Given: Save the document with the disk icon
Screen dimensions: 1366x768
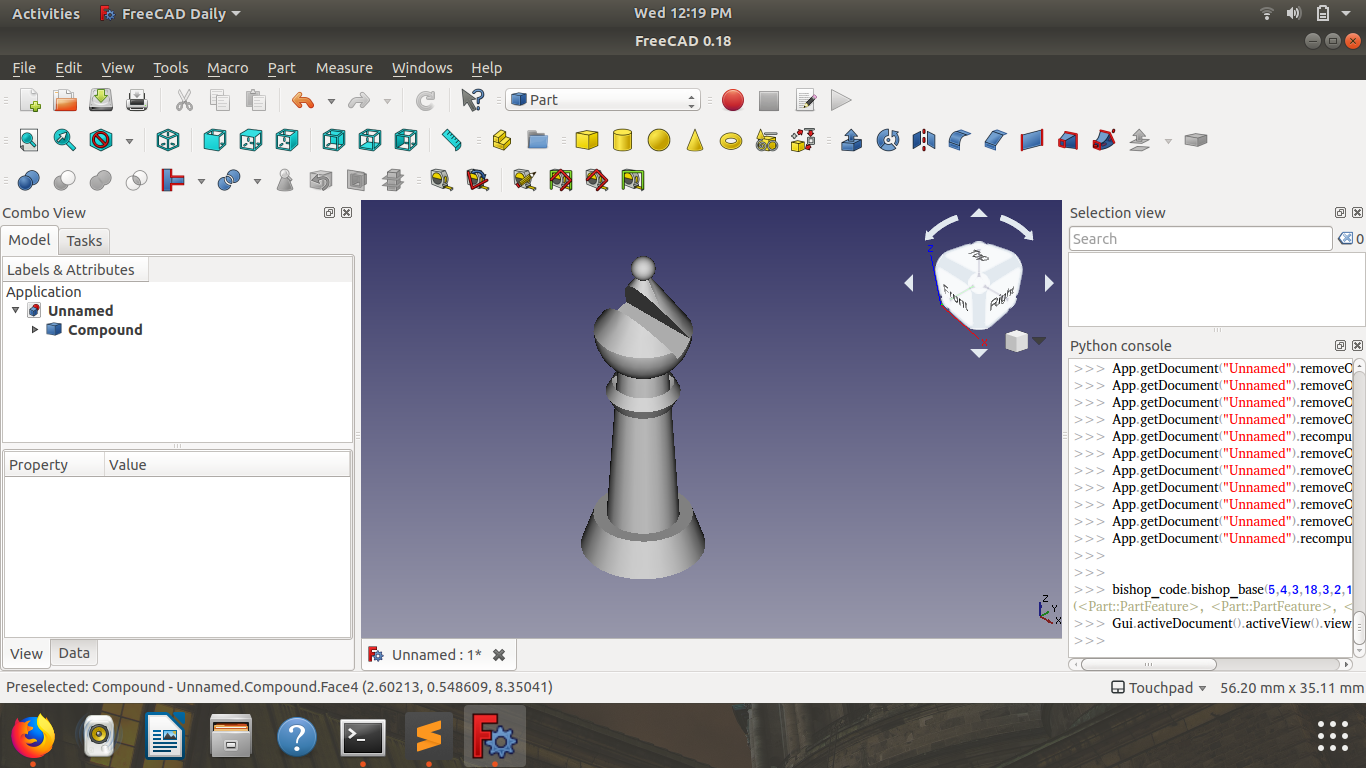Looking at the screenshot, I should [101, 100].
